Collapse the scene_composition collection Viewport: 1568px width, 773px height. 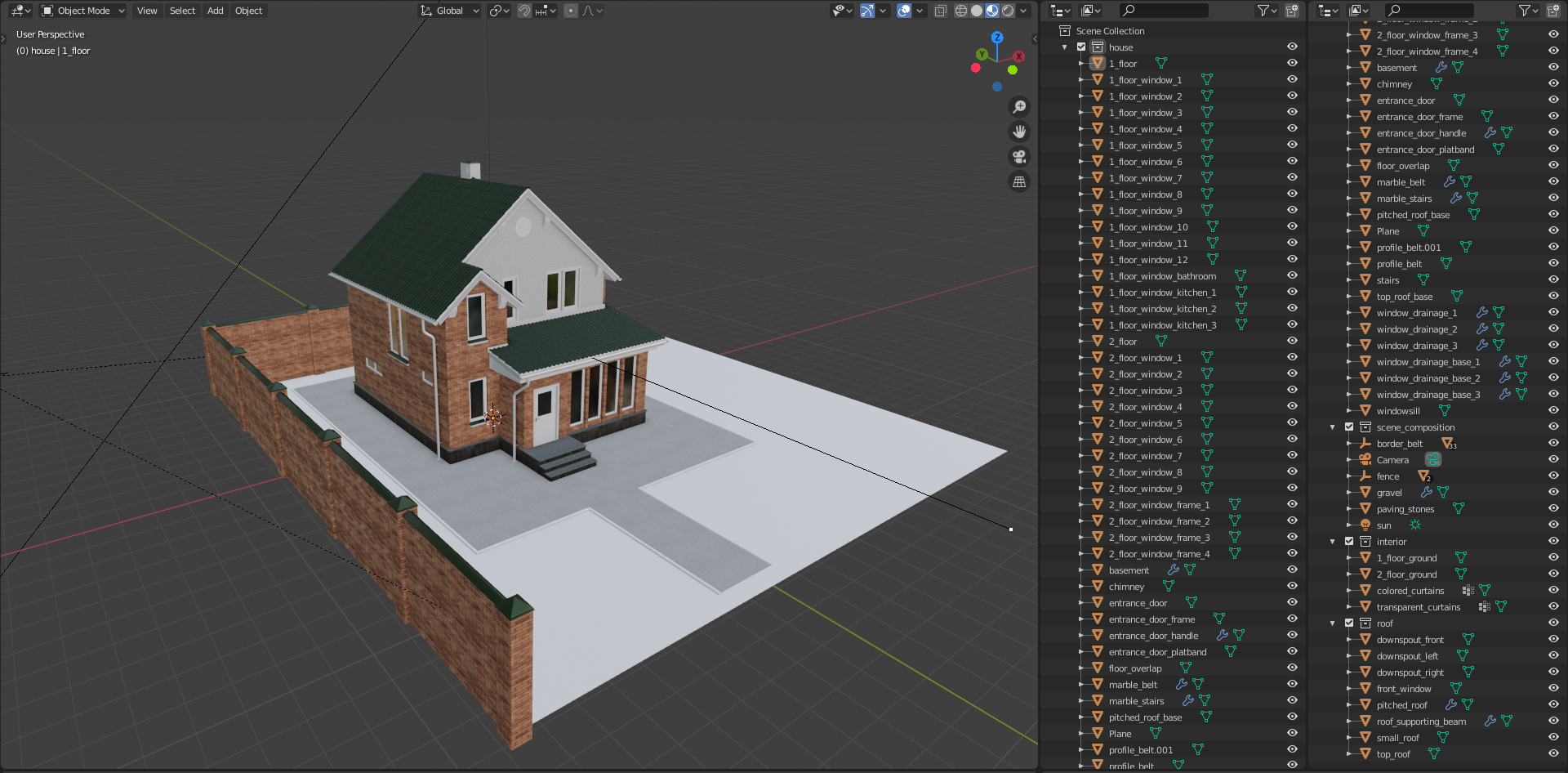click(x=1331, y=427)
